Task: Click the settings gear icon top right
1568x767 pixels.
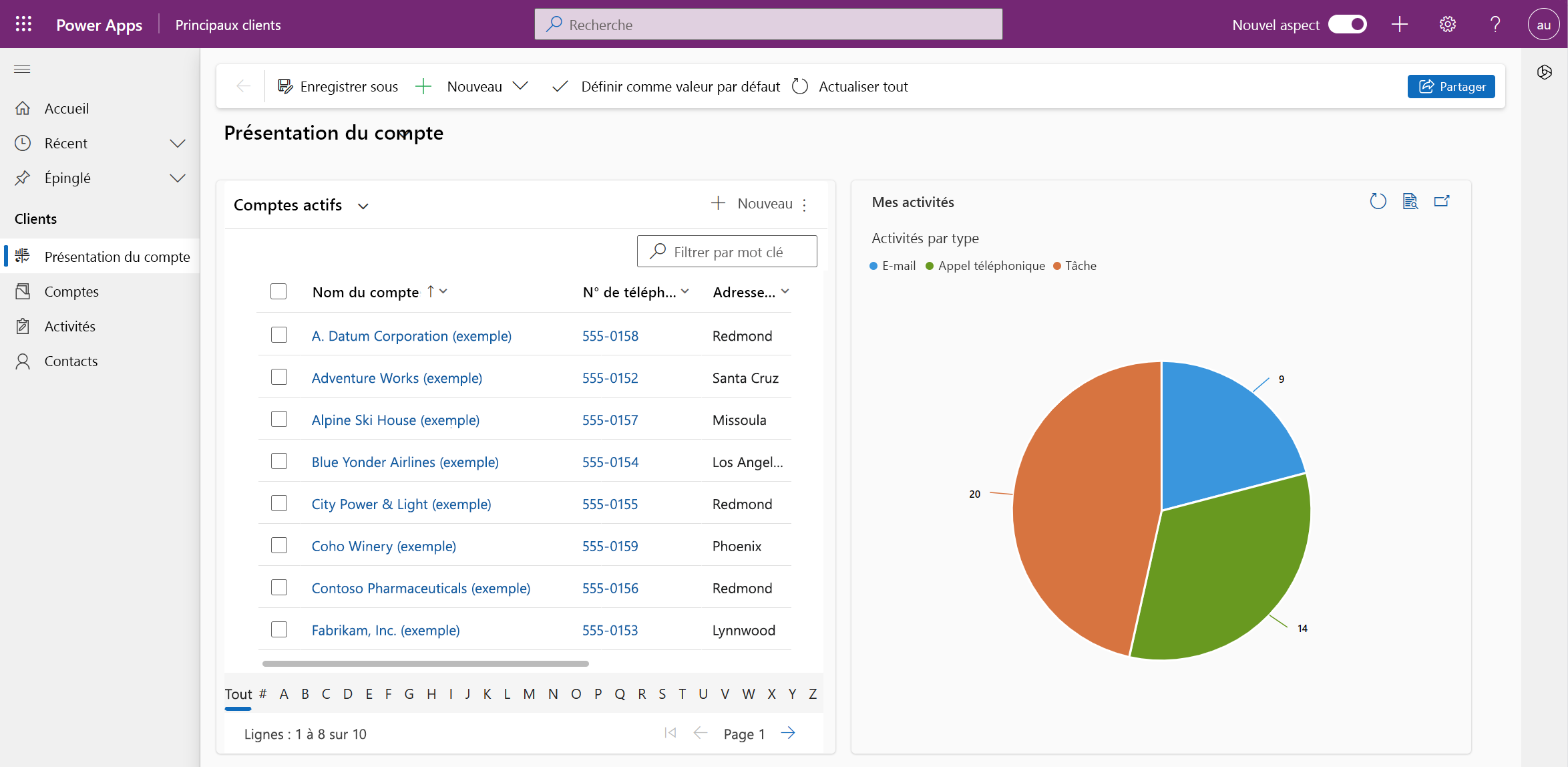Action: pos(1447,24)
